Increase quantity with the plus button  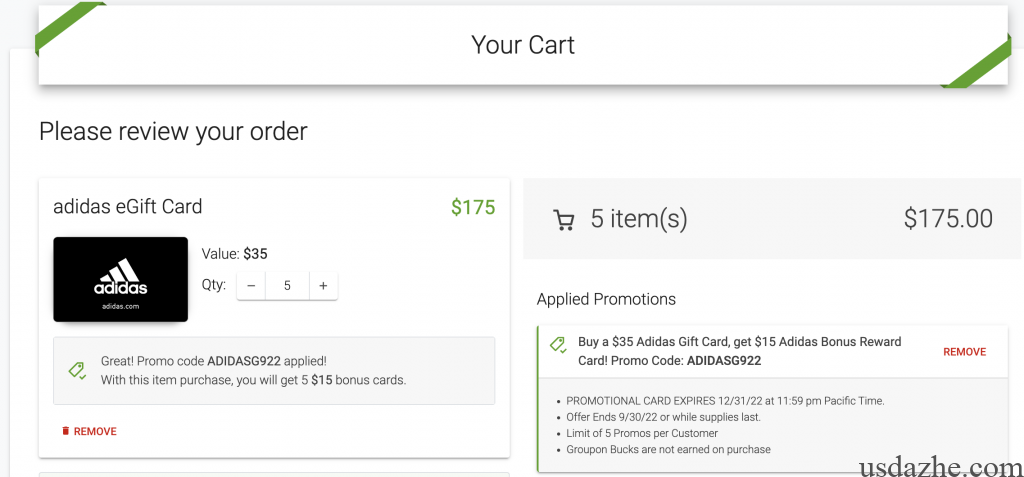click(323, 285)
